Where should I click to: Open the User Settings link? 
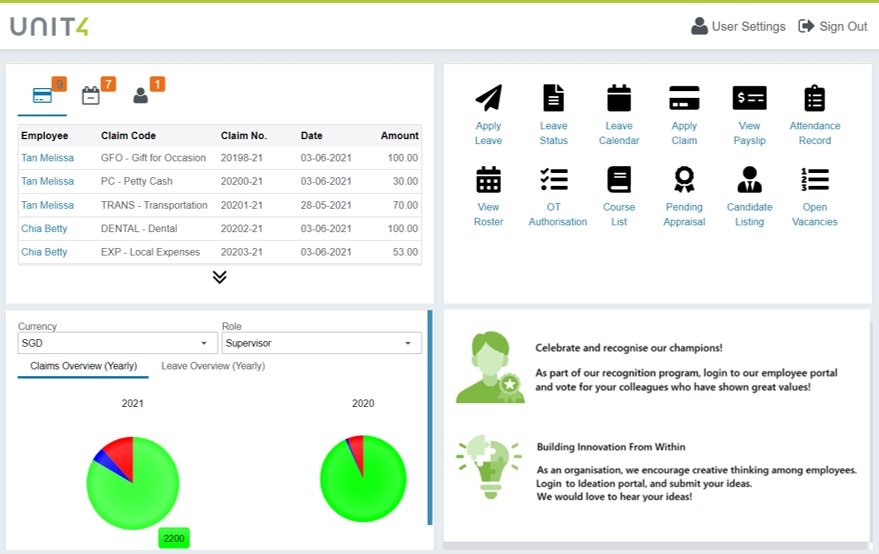pyautogui.click(x=748, y=26)
